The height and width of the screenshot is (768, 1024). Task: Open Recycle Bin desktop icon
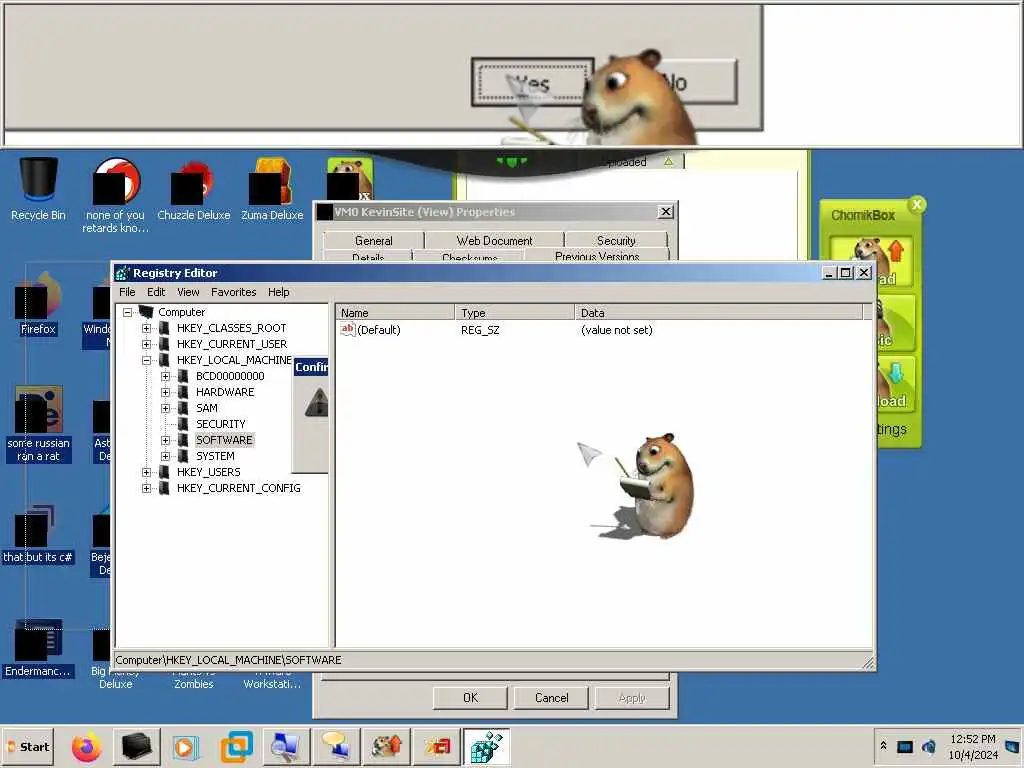[38, 189]
